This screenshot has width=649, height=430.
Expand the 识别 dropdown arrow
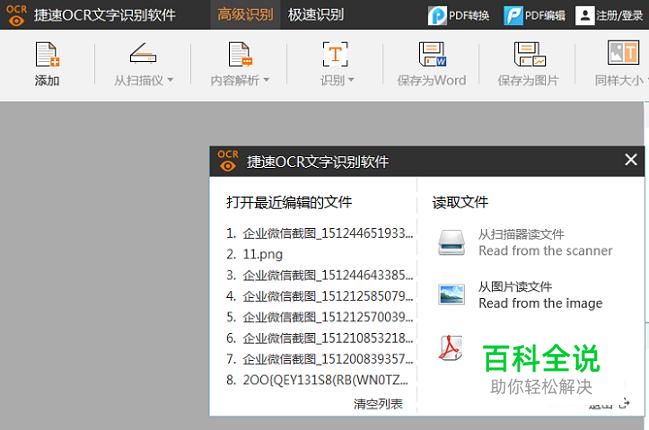351,79
